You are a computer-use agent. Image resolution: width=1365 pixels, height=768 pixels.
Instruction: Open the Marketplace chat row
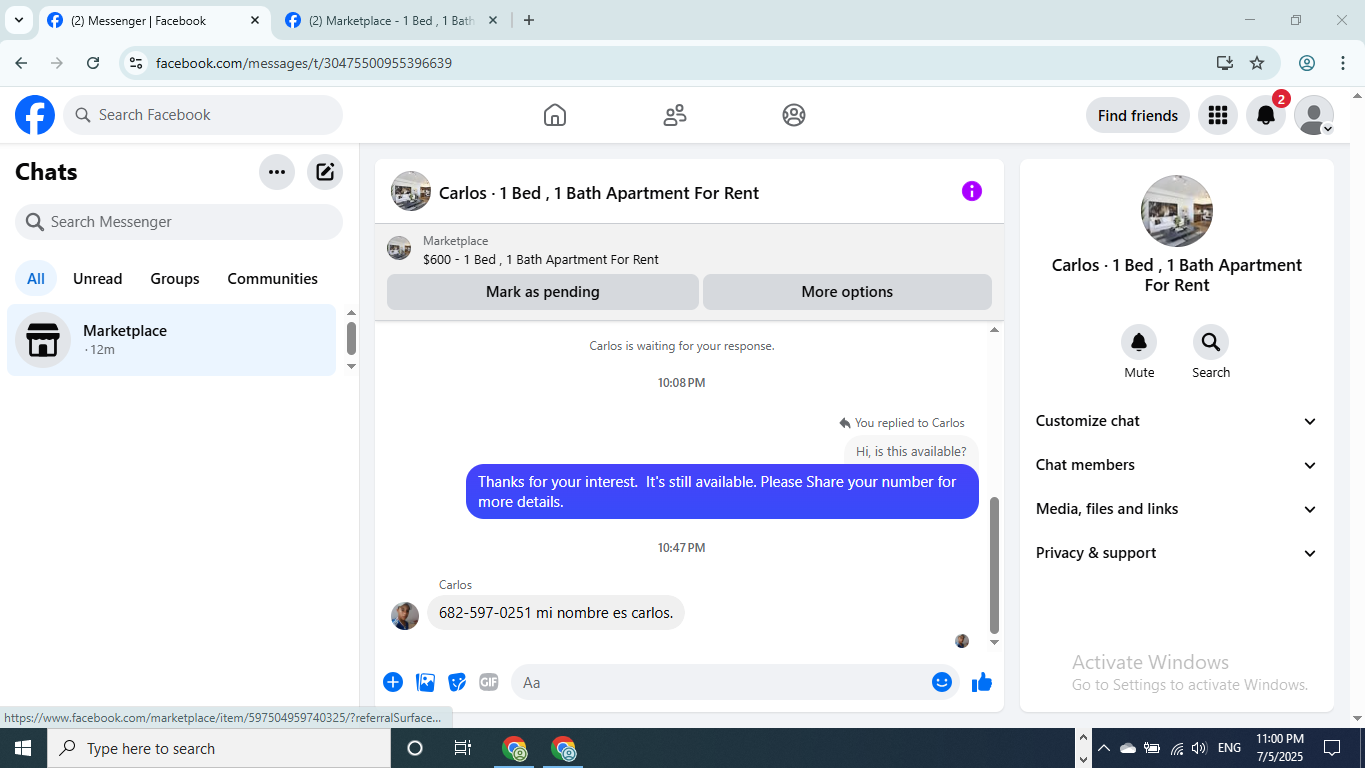pyautogui.click(x=172, y=340)
